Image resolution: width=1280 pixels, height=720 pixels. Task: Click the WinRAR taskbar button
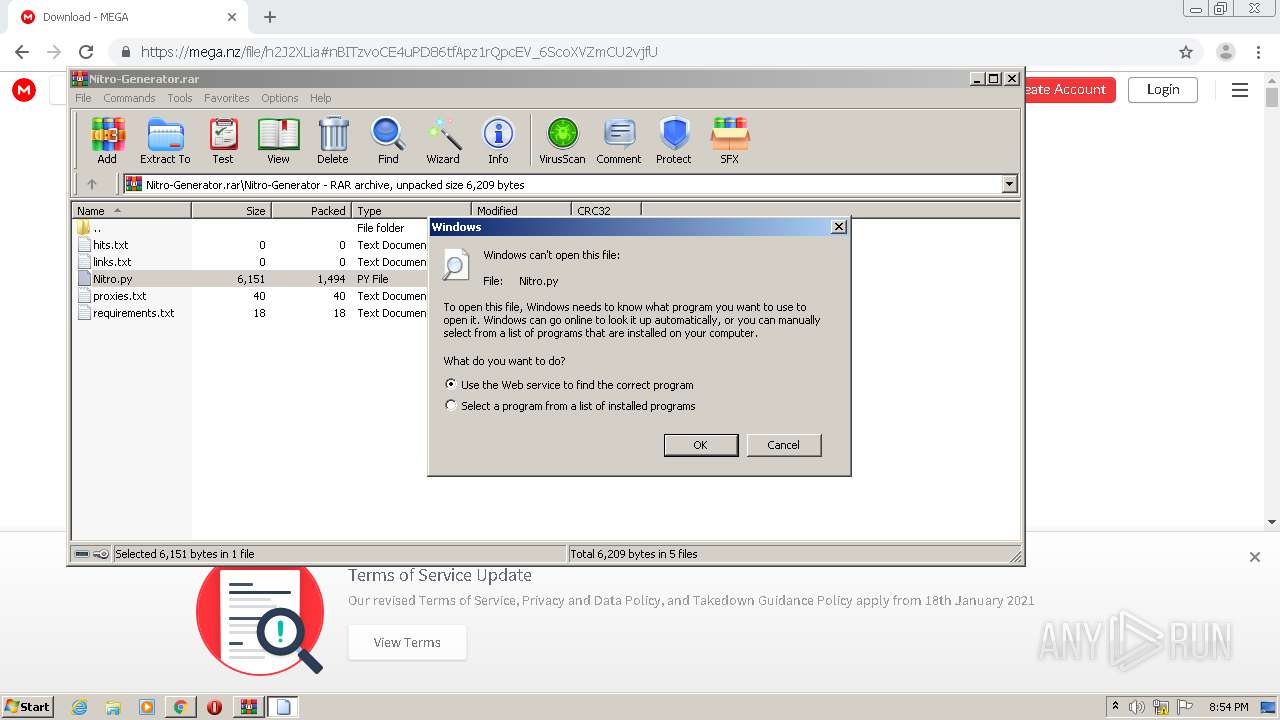point(249,707)
